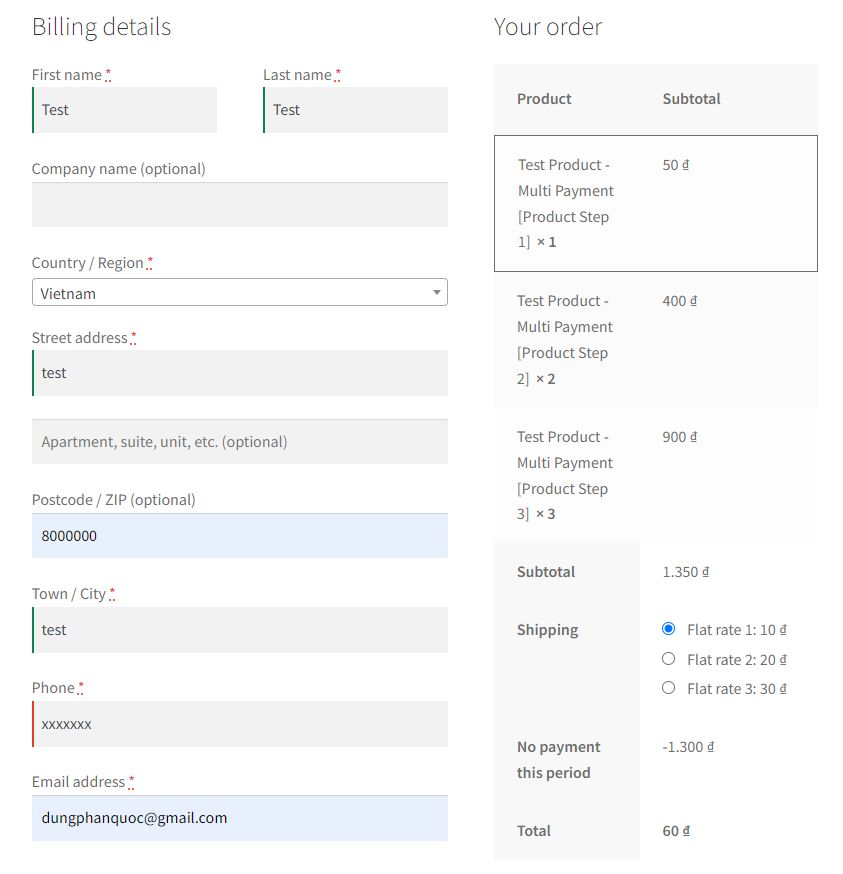
Task: Open the Country / Region dropdown
Action: [239, 293]
